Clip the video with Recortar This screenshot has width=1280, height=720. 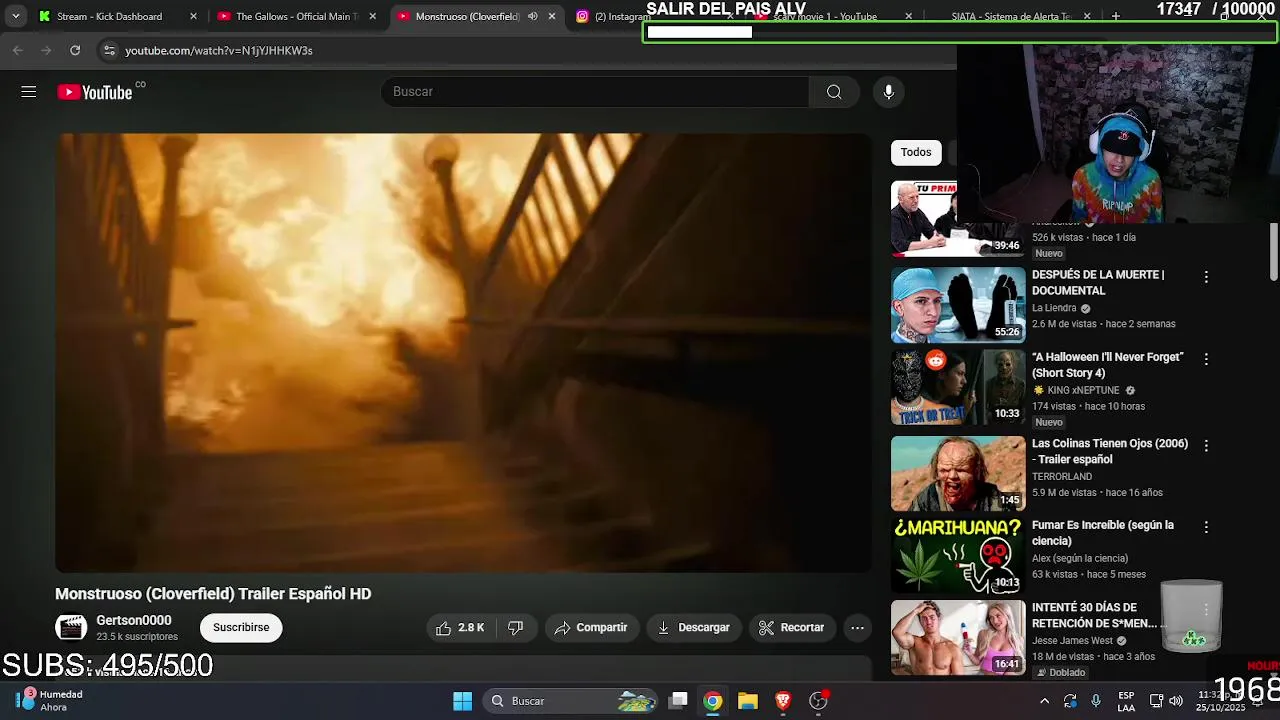(792, 628)
